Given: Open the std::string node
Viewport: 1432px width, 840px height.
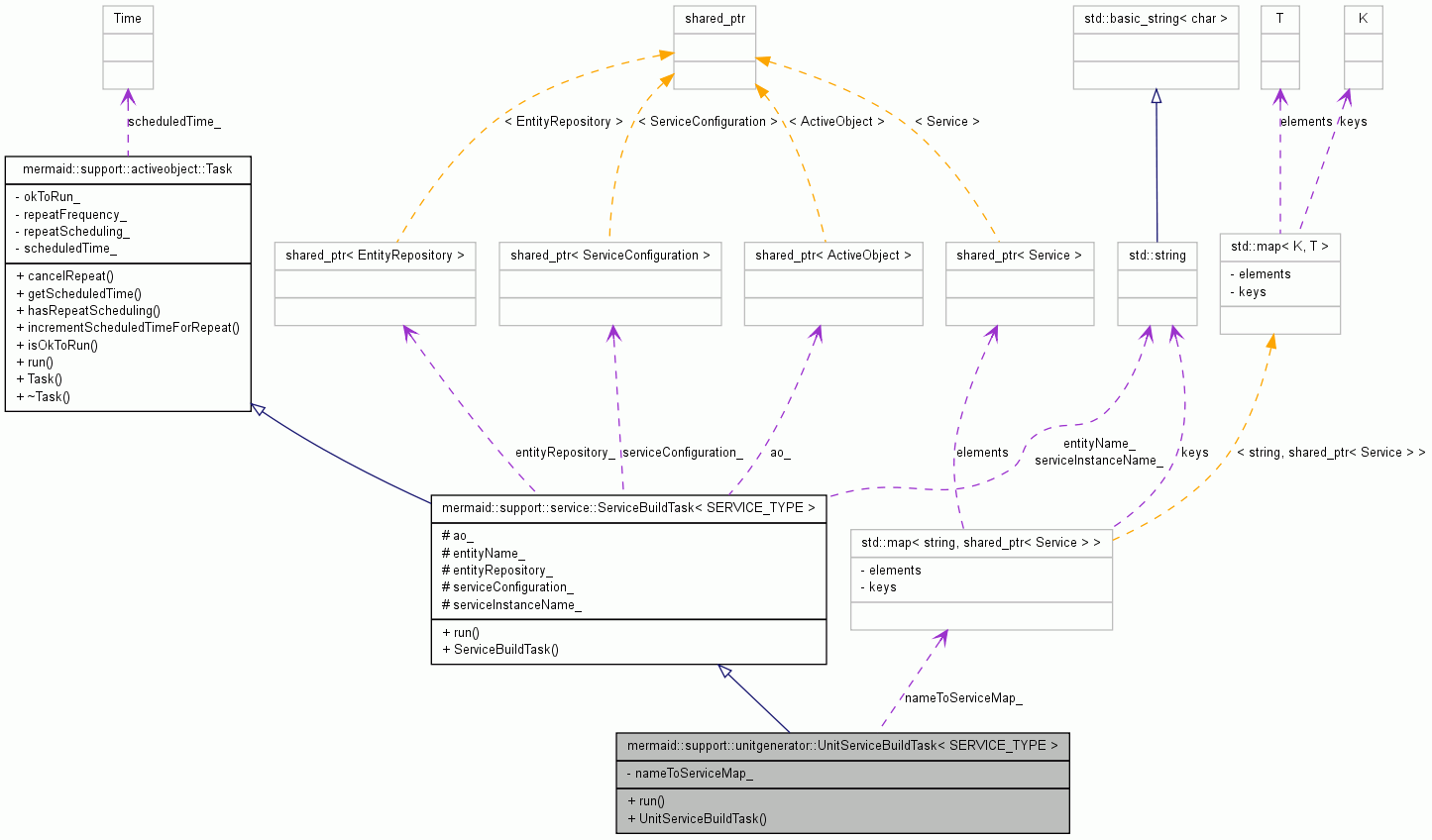Looking at the screenshot, I should [x=1157, y=283].
